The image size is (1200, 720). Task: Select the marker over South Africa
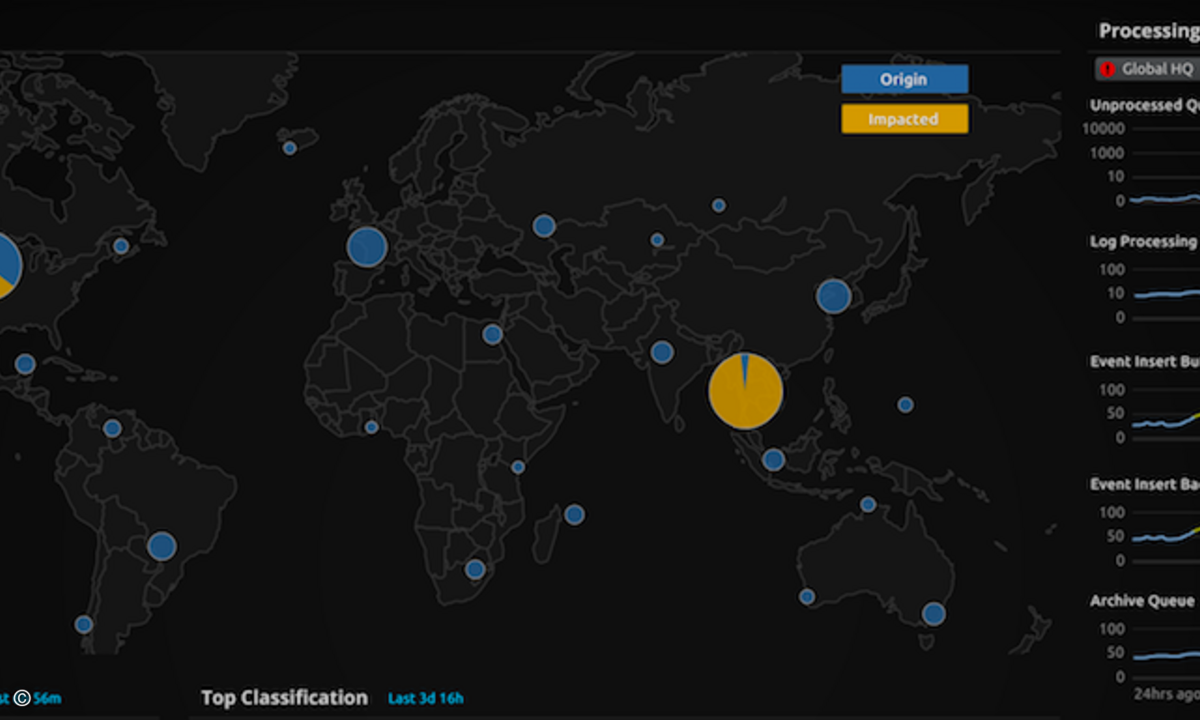pos(475,569)
